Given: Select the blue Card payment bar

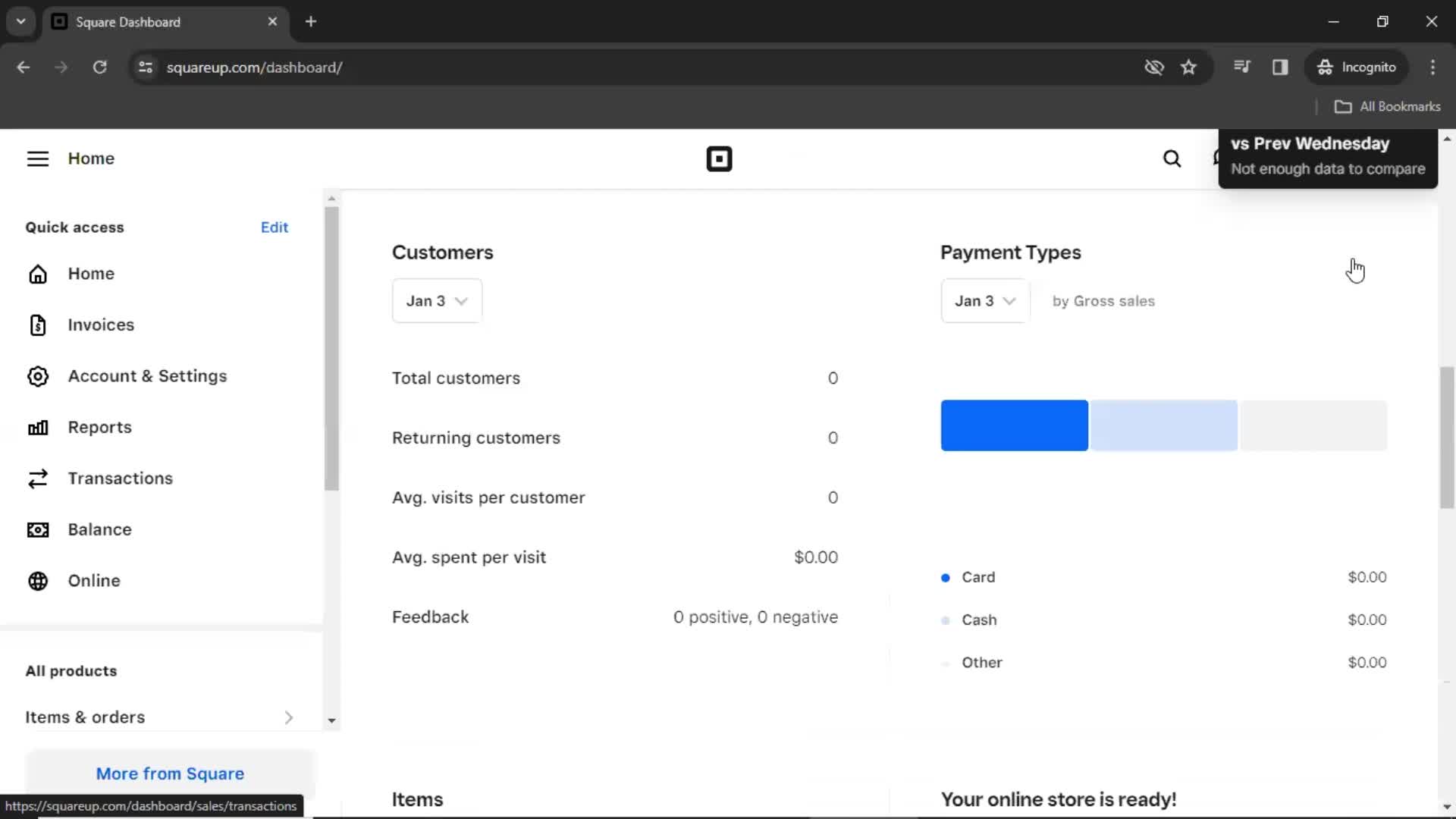Looking at the screenshot, I should (x=1014, y=424).
